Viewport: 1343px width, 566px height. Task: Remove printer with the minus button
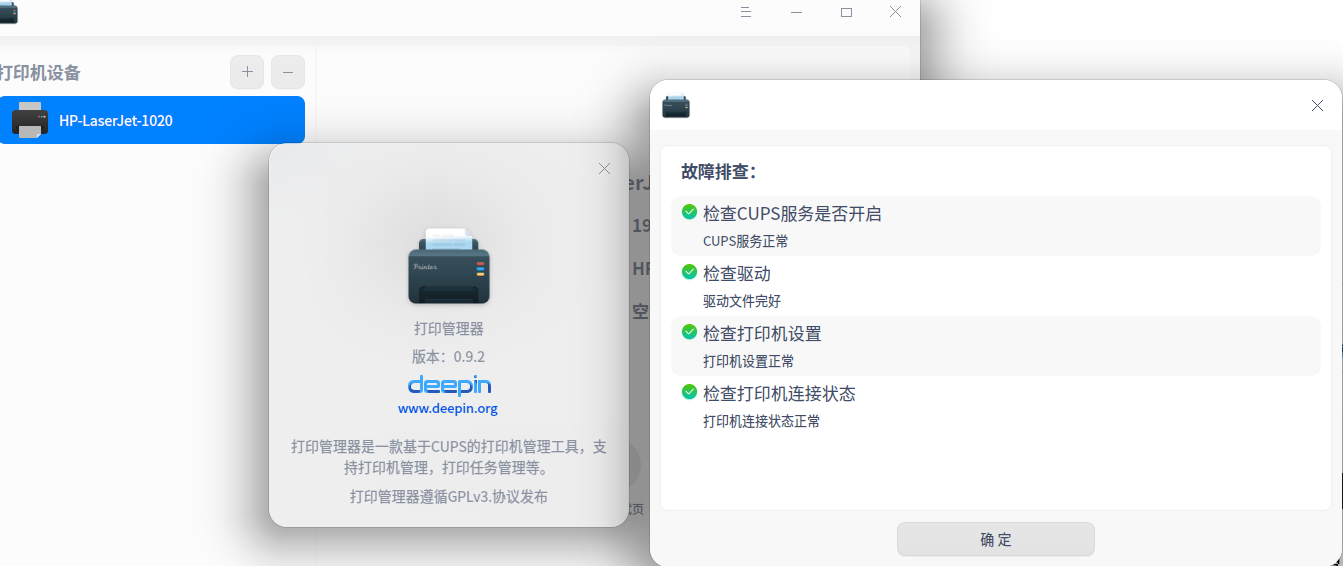(x=288, y=72)
